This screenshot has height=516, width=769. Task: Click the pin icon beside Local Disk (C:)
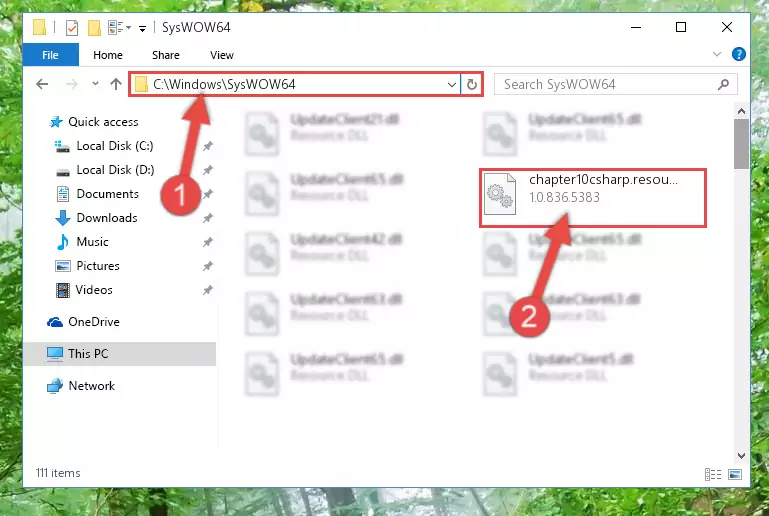click(208, 146)
